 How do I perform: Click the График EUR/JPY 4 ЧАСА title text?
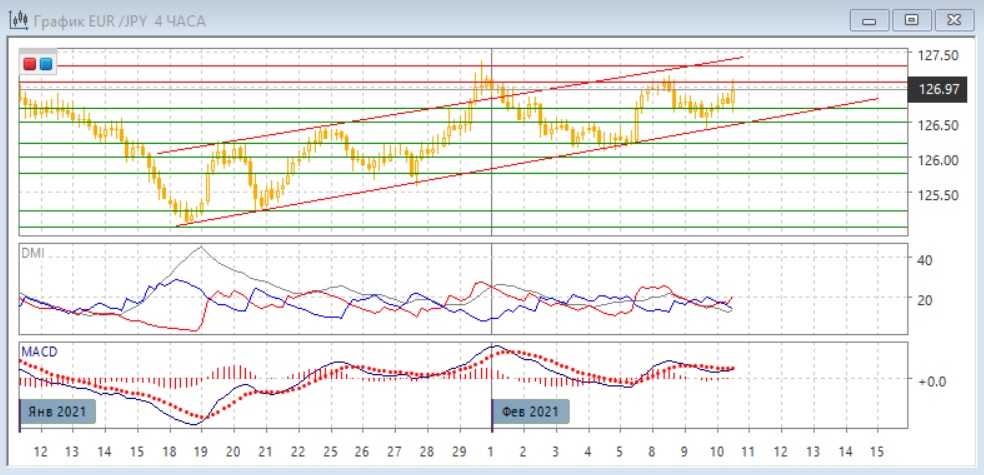[120, 20]
